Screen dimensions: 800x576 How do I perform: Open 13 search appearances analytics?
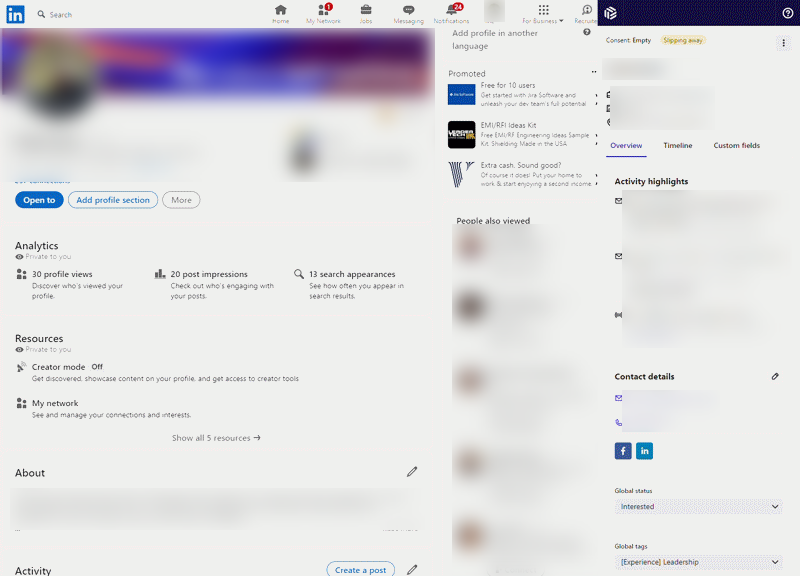[x=352, y=274]
